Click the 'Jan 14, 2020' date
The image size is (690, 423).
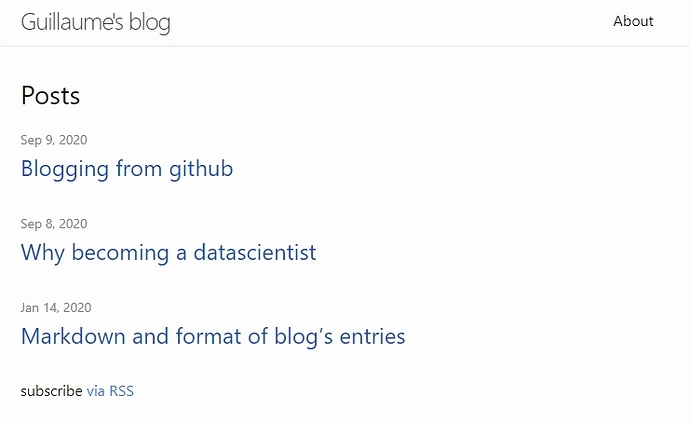click(x=56, y=308)
